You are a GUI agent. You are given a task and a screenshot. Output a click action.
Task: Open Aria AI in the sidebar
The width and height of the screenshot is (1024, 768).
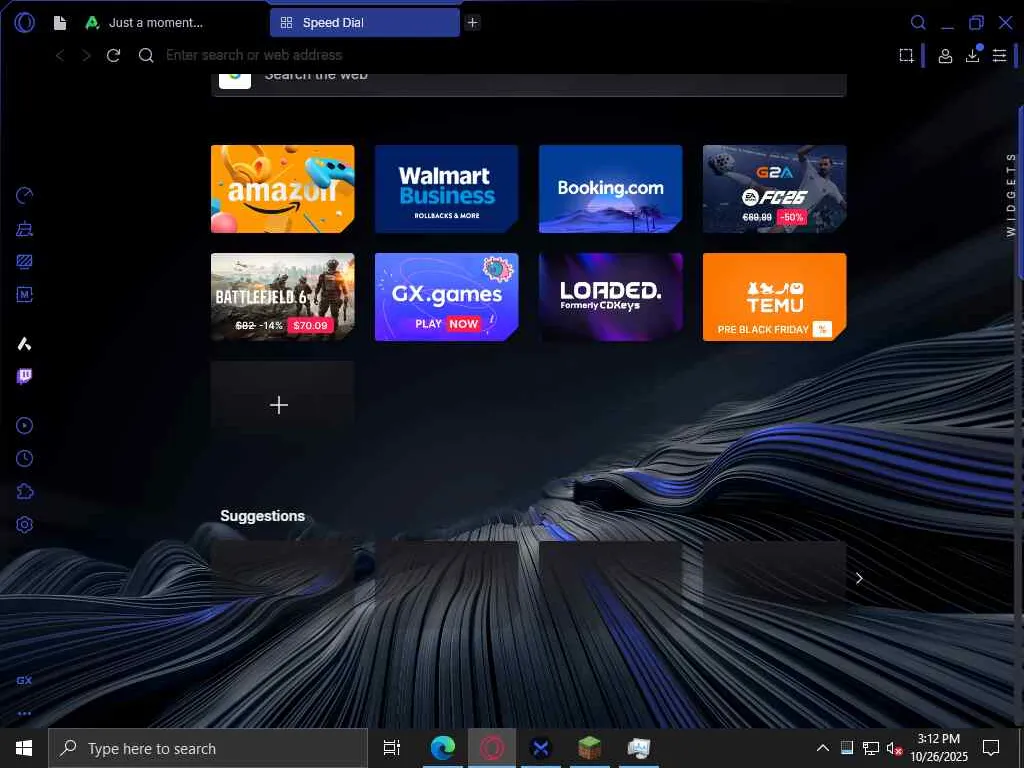point(24,344)
